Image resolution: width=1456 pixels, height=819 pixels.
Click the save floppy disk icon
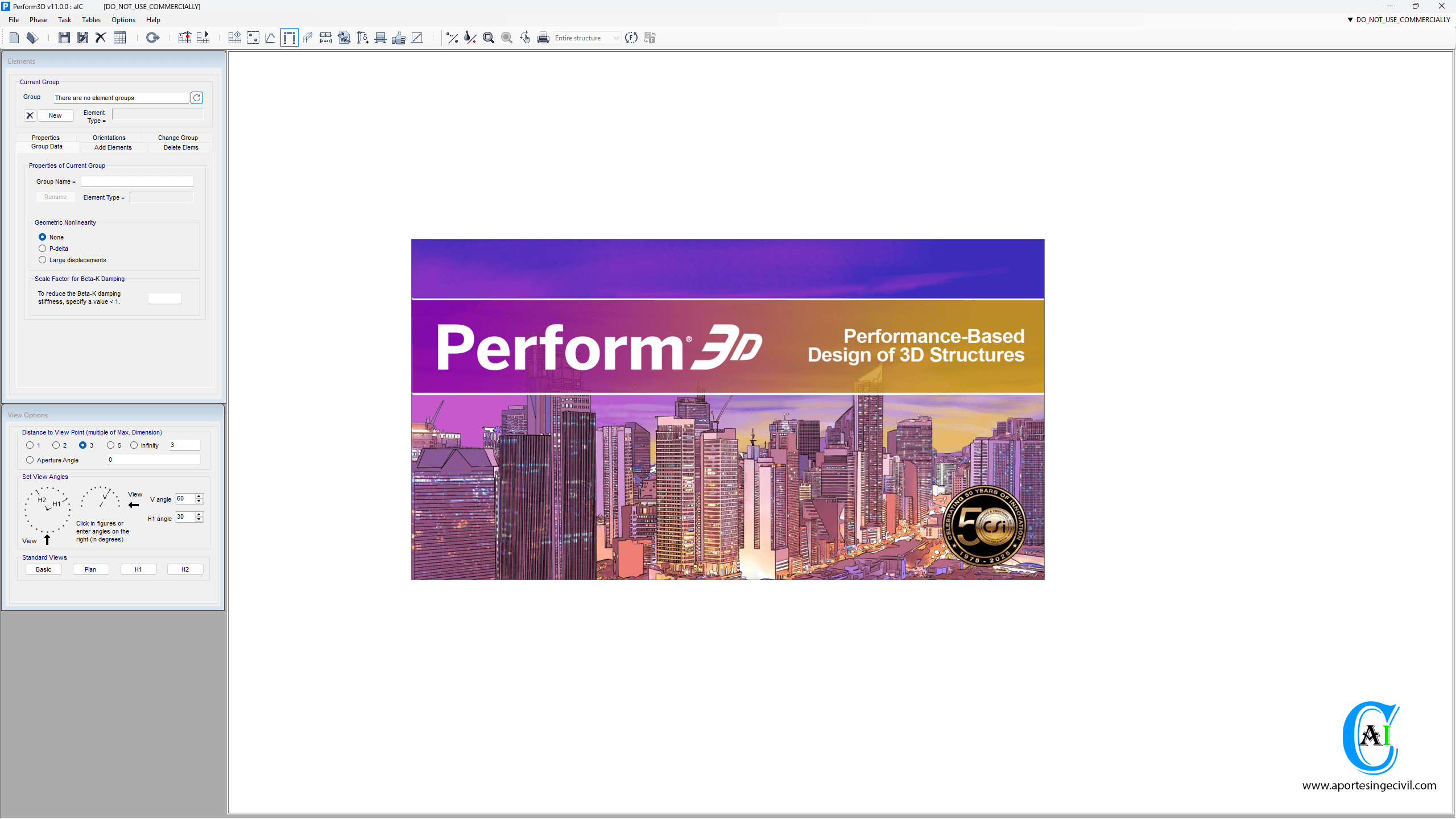(x=64, y=38)
